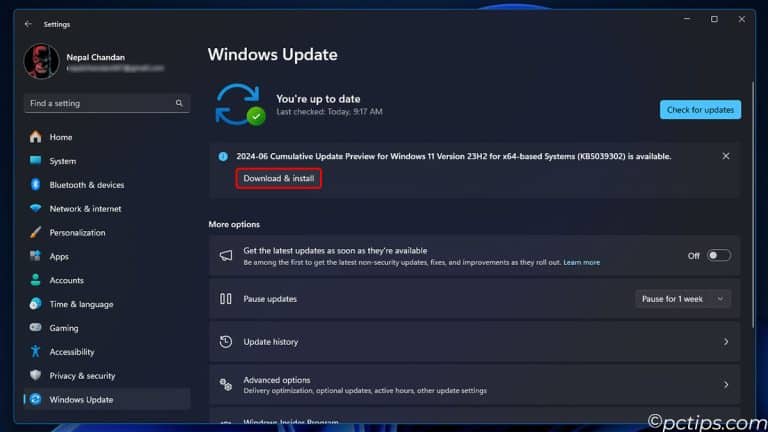768x432 pixels.
Task: Select Apps in the sidebar menu
Action: pyautogui.click(x=59, y=257)
